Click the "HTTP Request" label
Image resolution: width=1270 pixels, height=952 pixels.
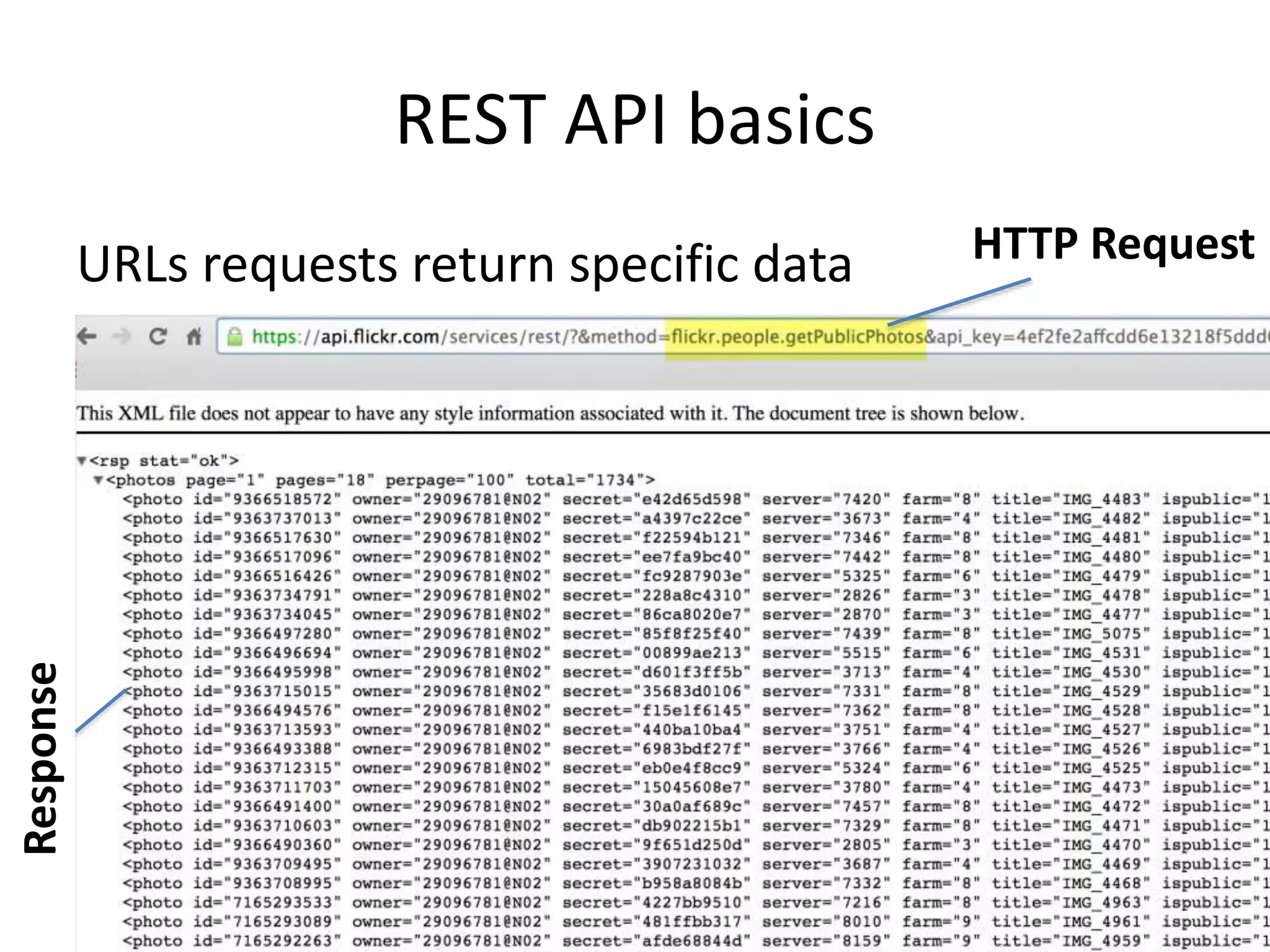1114,243
